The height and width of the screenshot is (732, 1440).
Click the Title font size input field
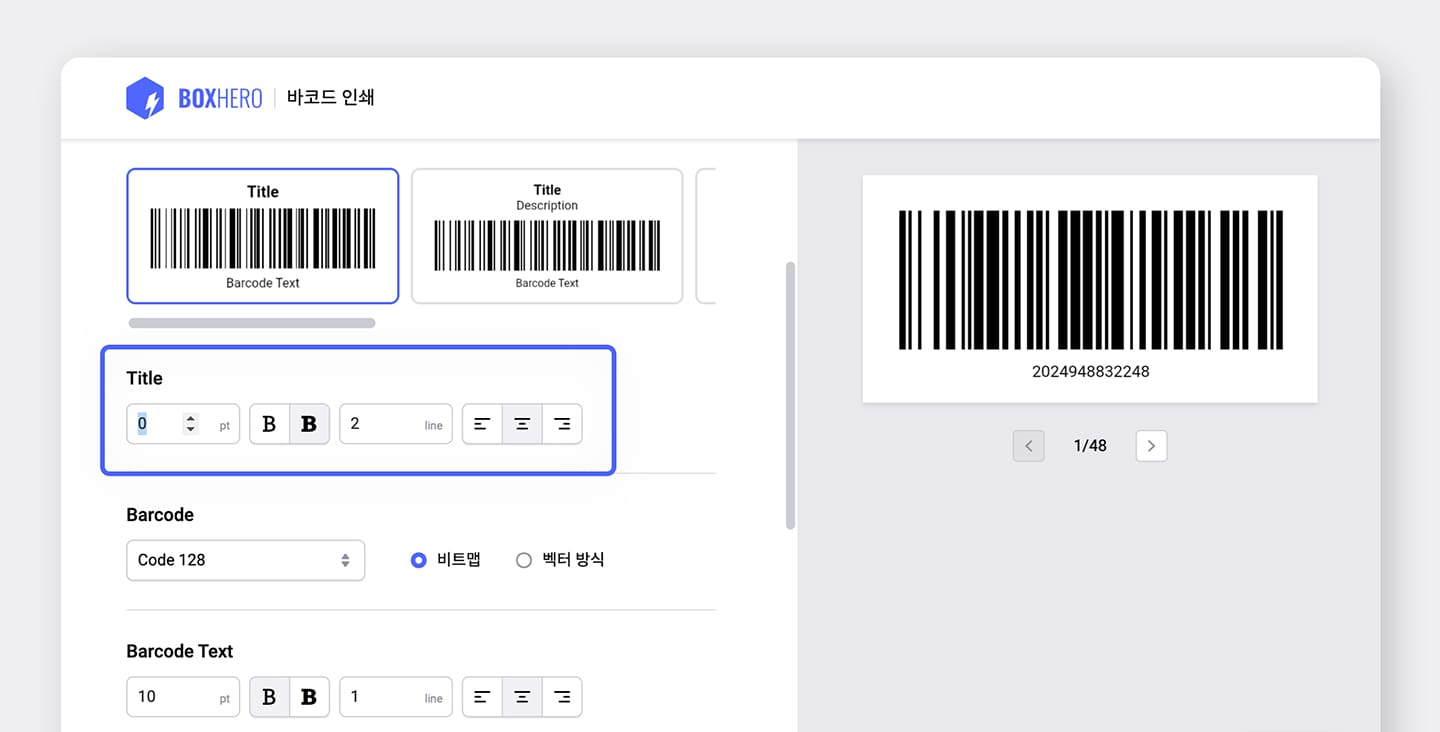183,424
